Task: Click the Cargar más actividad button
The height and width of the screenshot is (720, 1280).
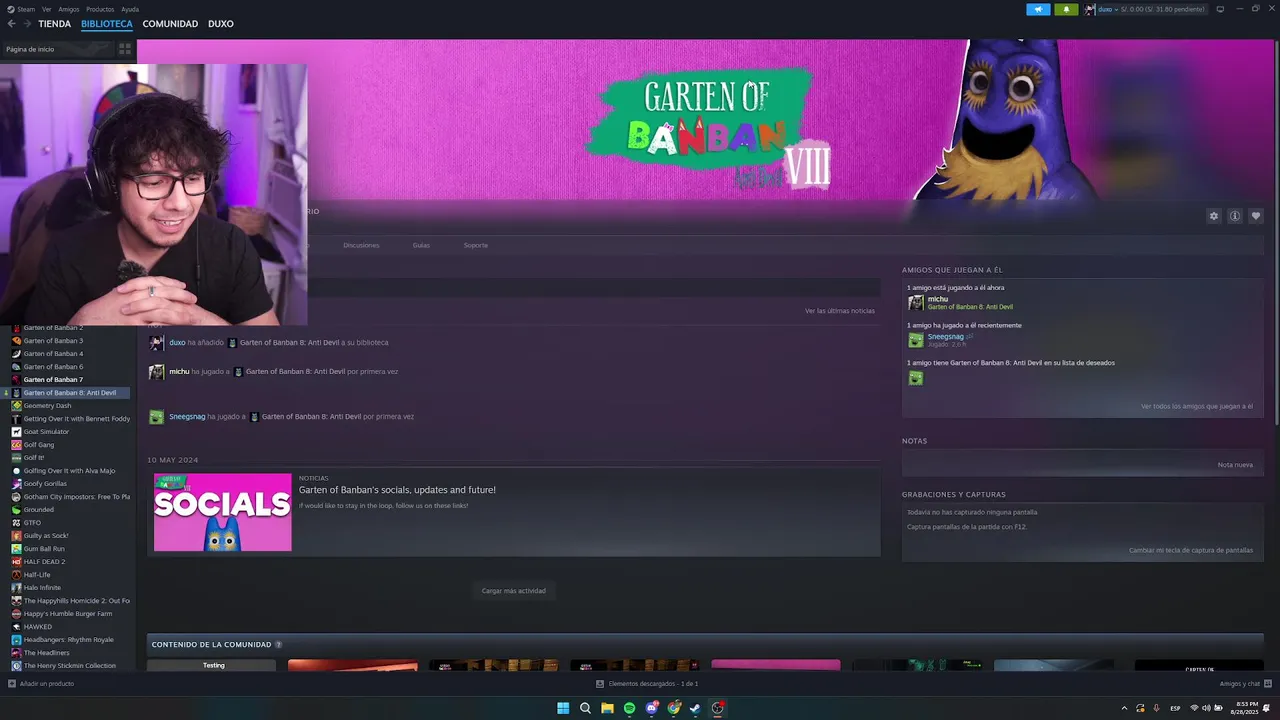Action: [x=514, y=591]
